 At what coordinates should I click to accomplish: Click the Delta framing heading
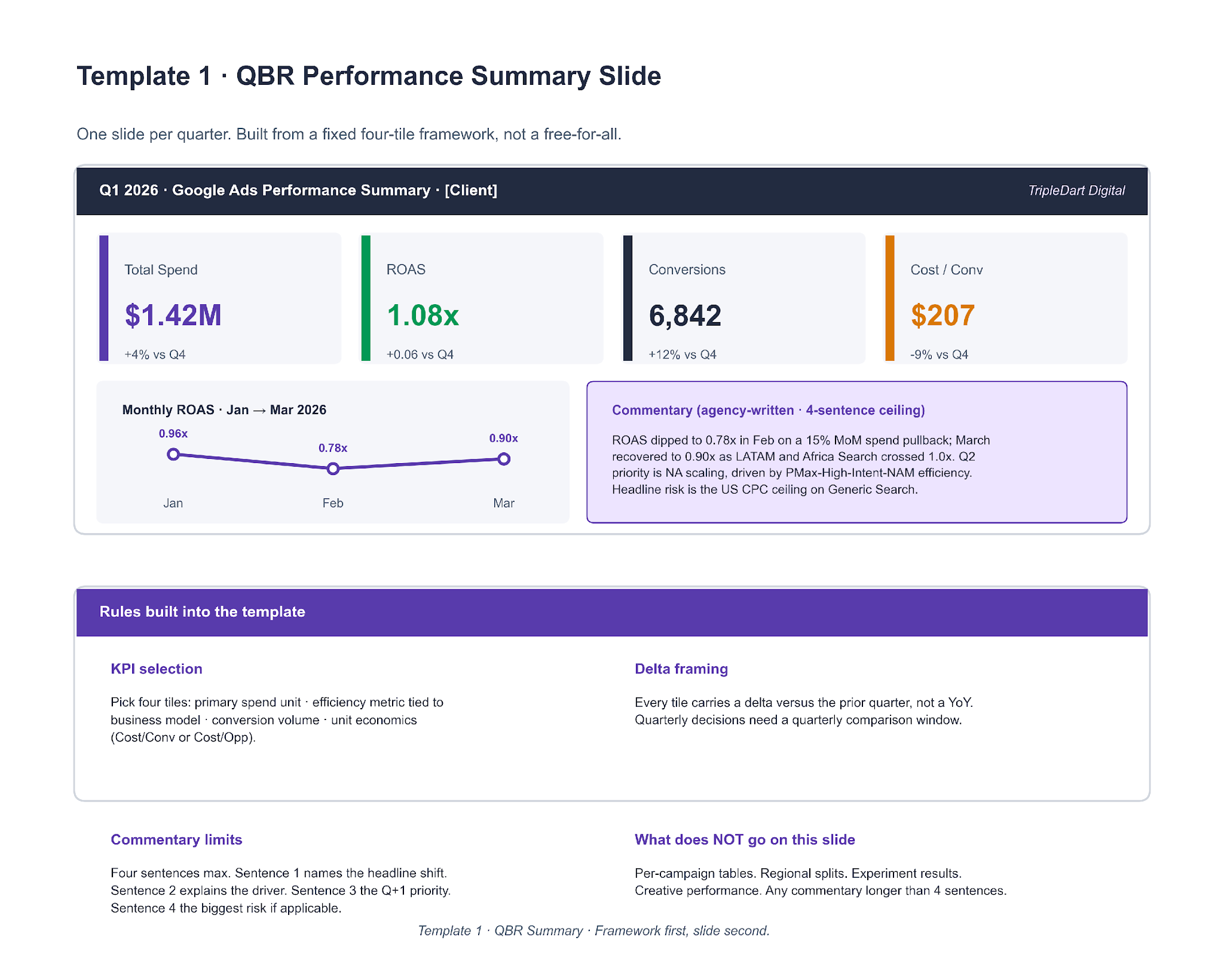[x=681, y=669]
